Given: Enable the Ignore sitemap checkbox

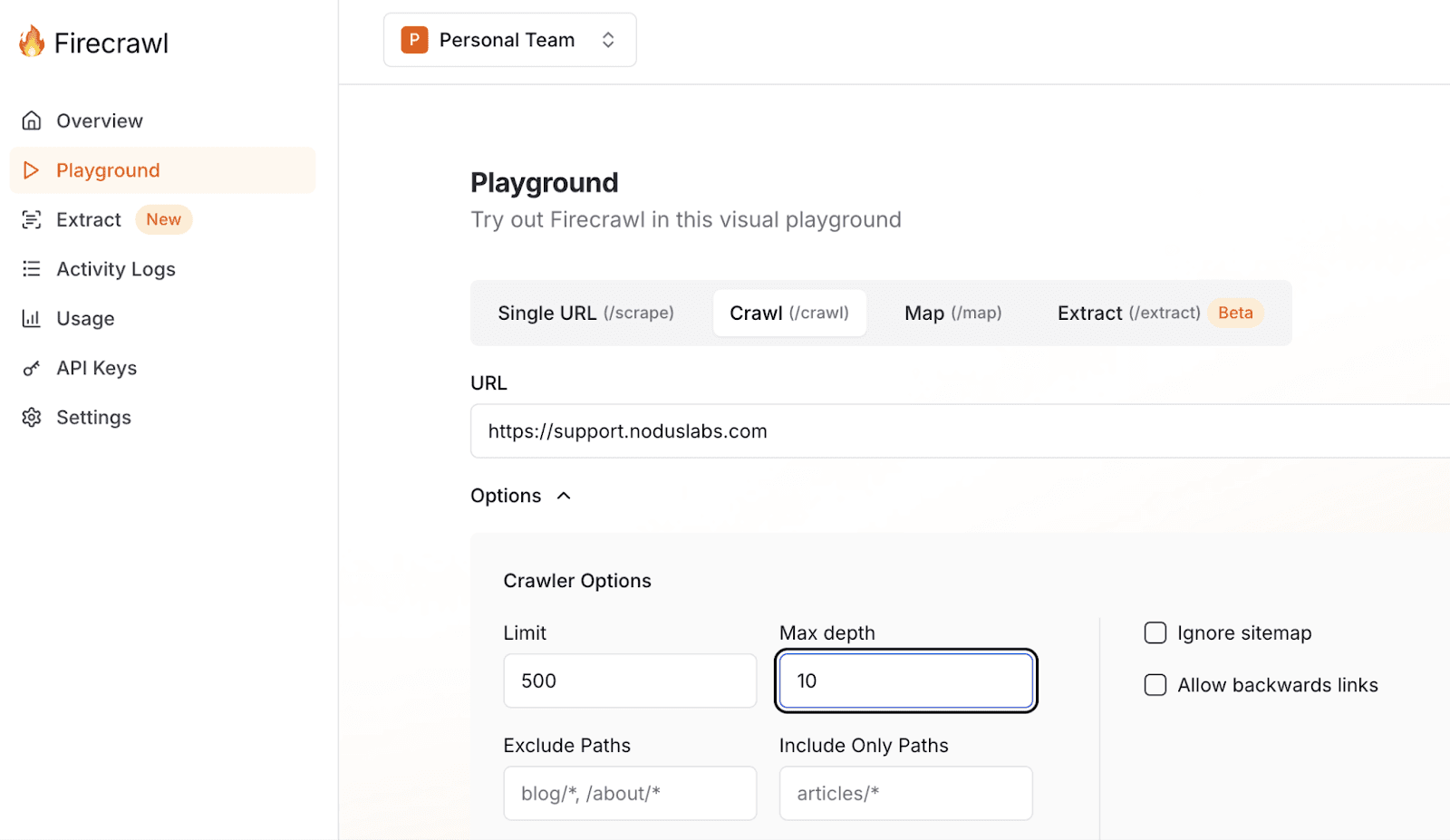Looking at the screenshot, I should pos(1155,632).
